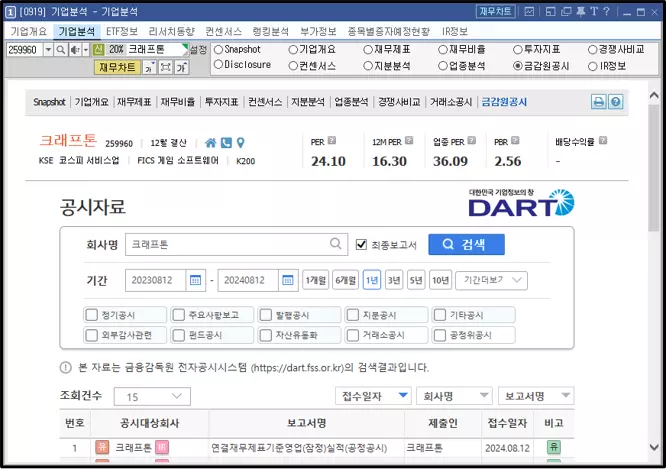Select the IR정보 radio button
This screenshot has width=666, height=469.
click(x=593, y=66)
